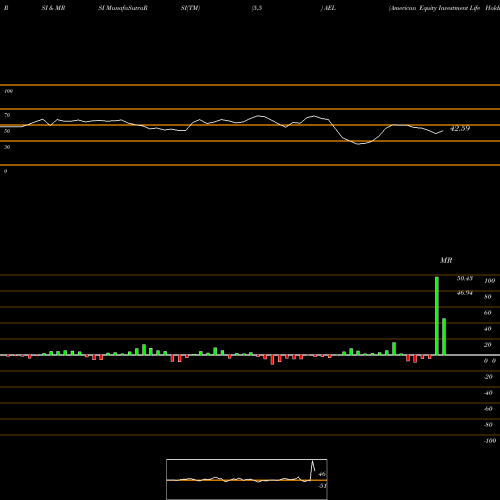Click the MR scale label 60
Screen dimensions: 500x500
tap(488, 313)
